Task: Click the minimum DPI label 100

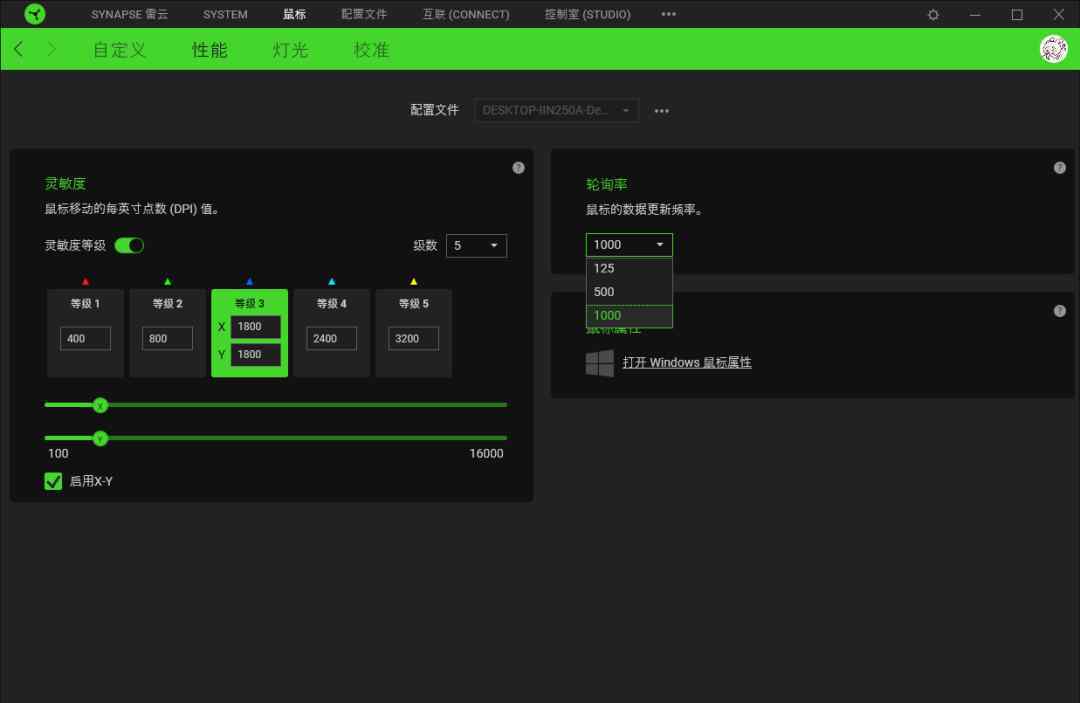Action: coord(58,454)
